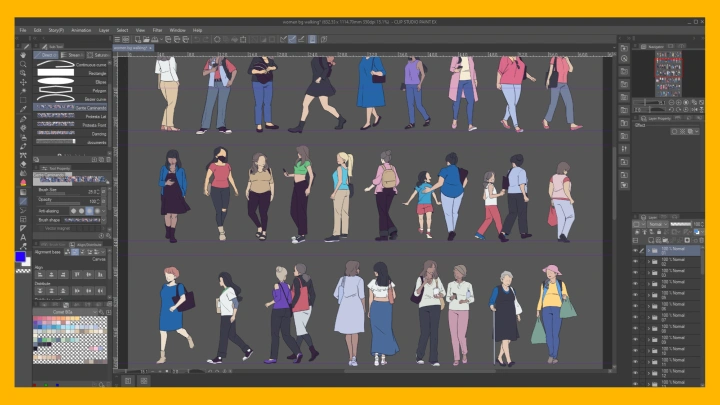Open the Filter menu
Viewport: 720px width, 405px height.
pos(158,30)
